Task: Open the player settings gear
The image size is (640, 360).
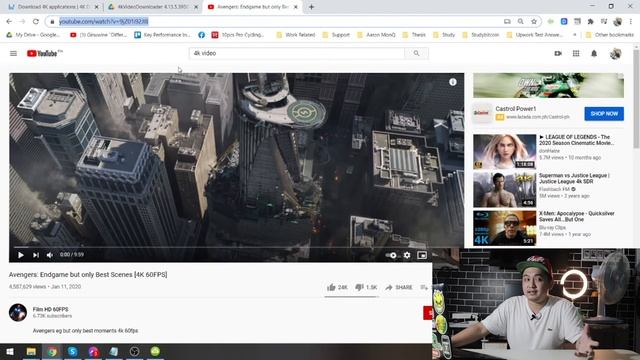Action: point(407,255)
